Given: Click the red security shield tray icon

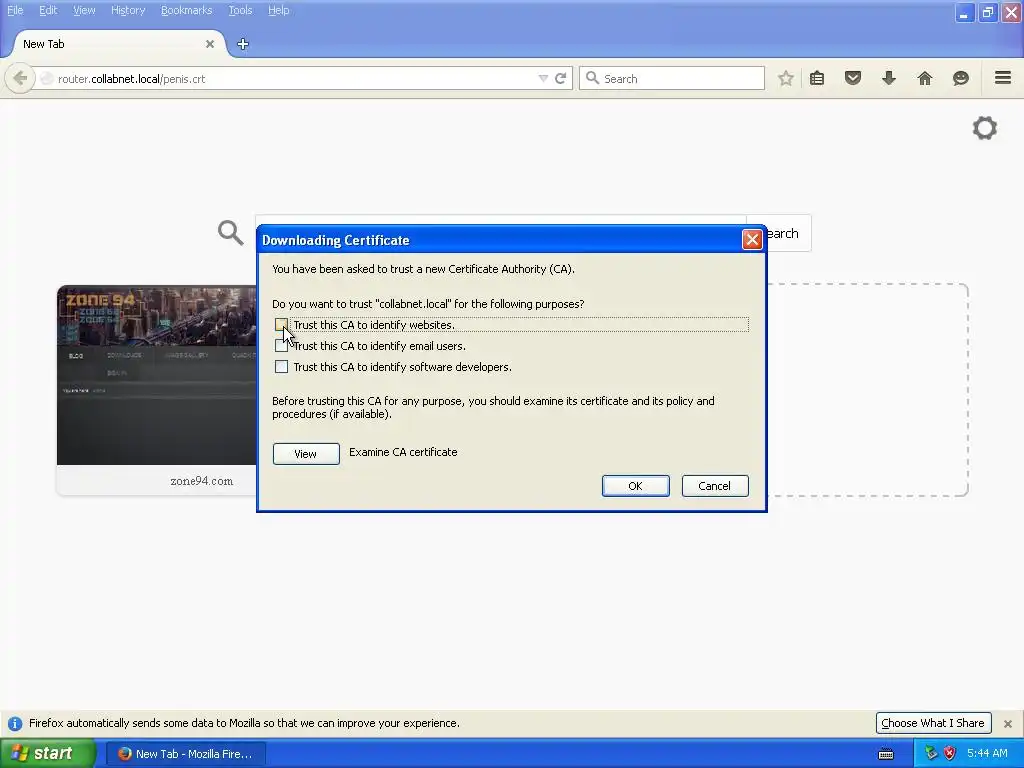Looking at the screenshot, I should coord(950,754).
